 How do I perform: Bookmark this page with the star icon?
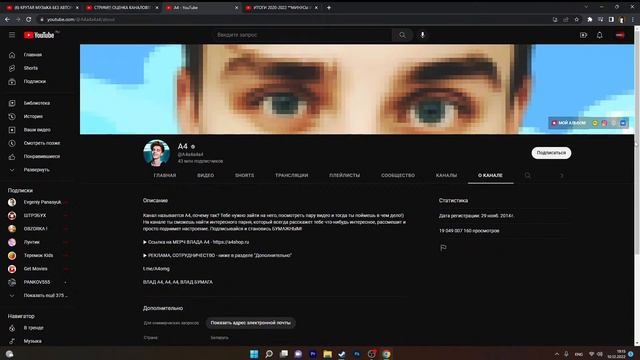tap(576, 19)
